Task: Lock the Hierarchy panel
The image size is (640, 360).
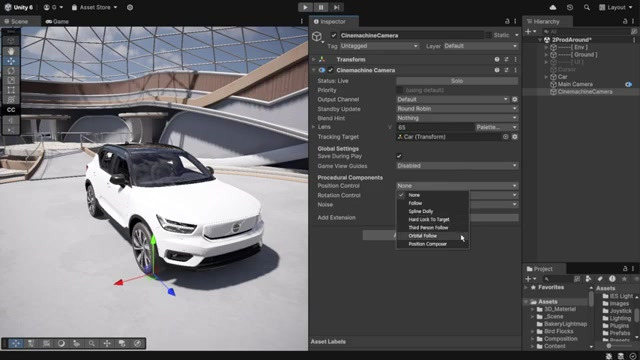Action: click(x=625, y=22)
